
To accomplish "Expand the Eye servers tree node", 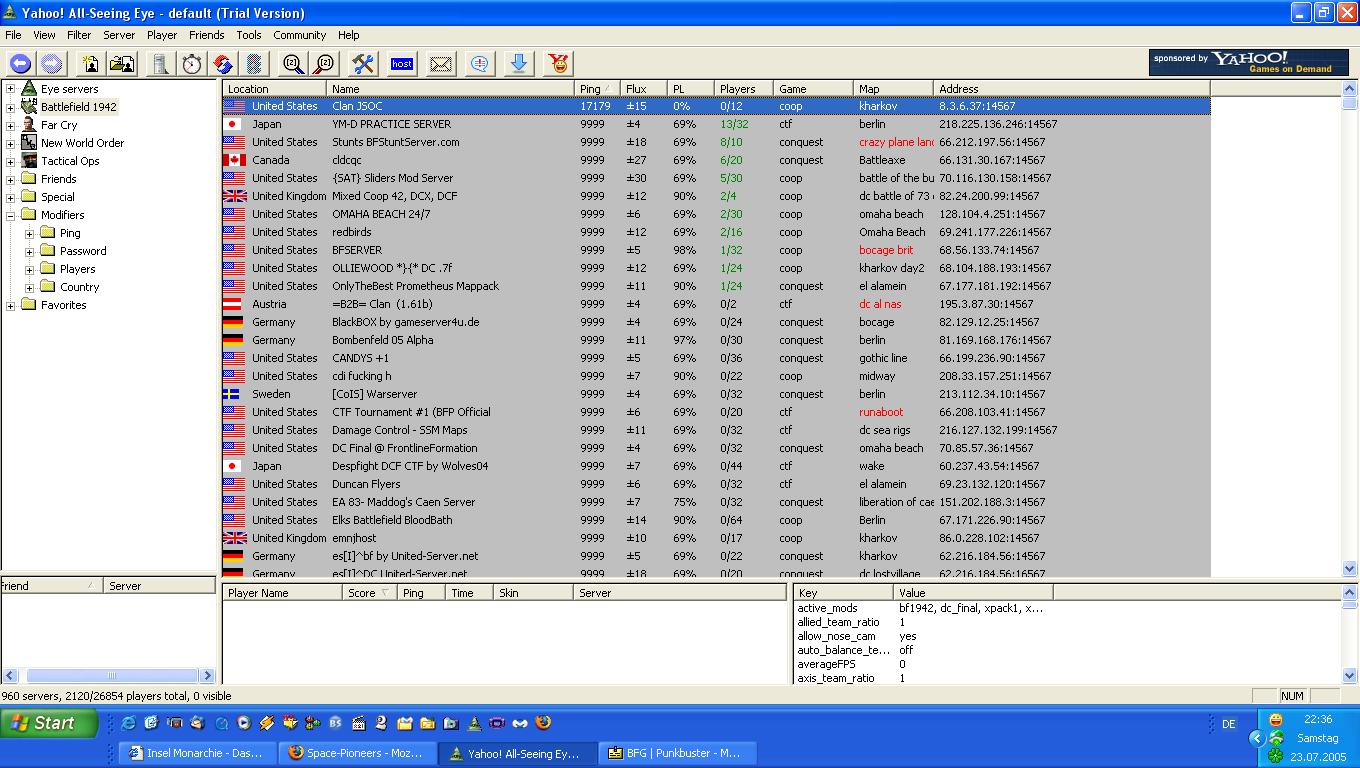I will [x=10, y=89].
